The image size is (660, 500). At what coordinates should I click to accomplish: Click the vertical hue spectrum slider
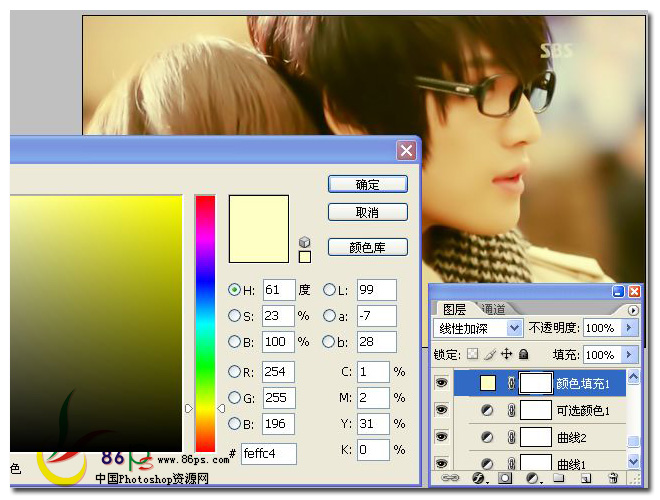(205, 323)
